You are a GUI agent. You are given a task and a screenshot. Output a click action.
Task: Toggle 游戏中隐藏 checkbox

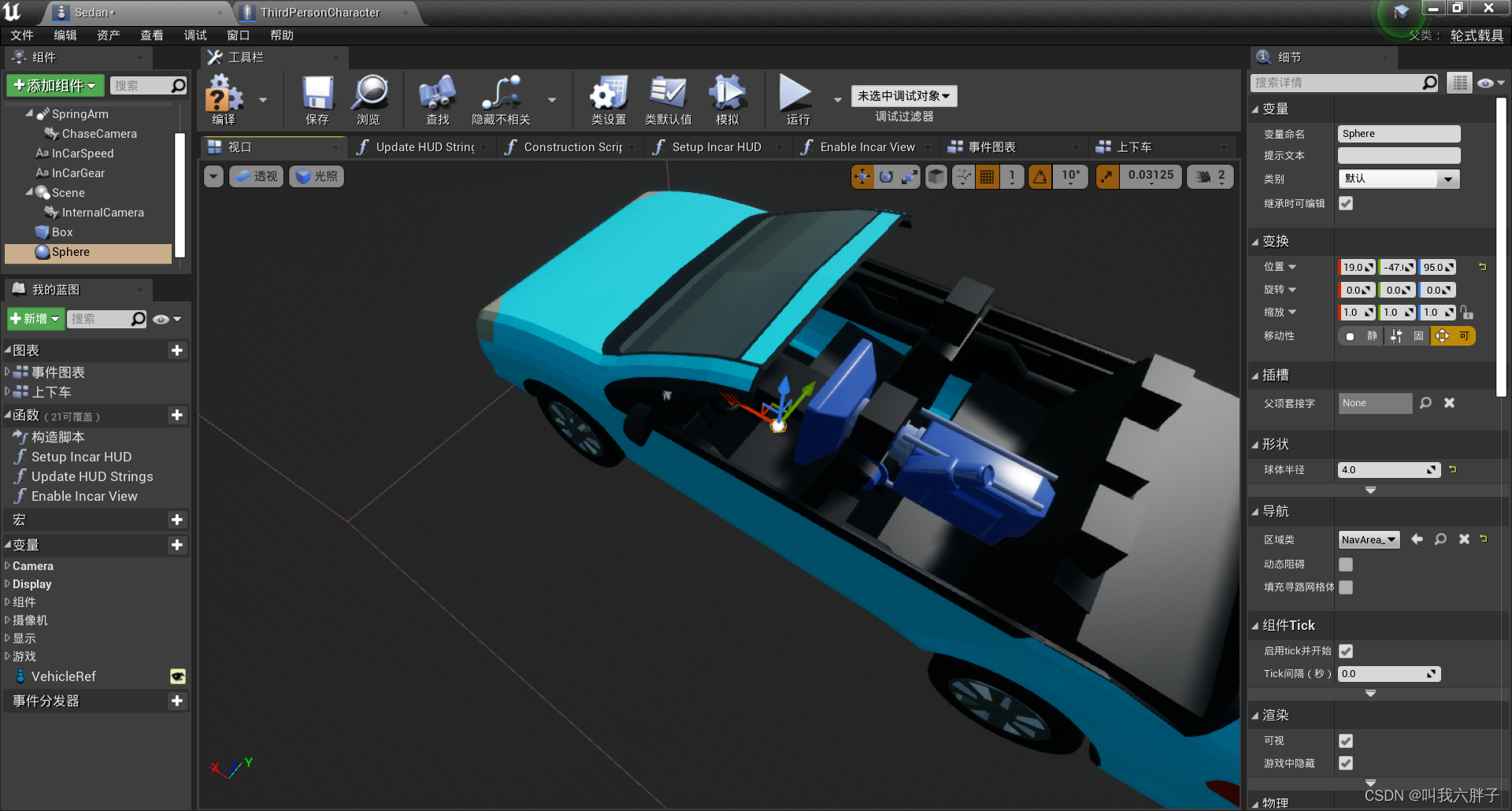tap(1346, 764)
